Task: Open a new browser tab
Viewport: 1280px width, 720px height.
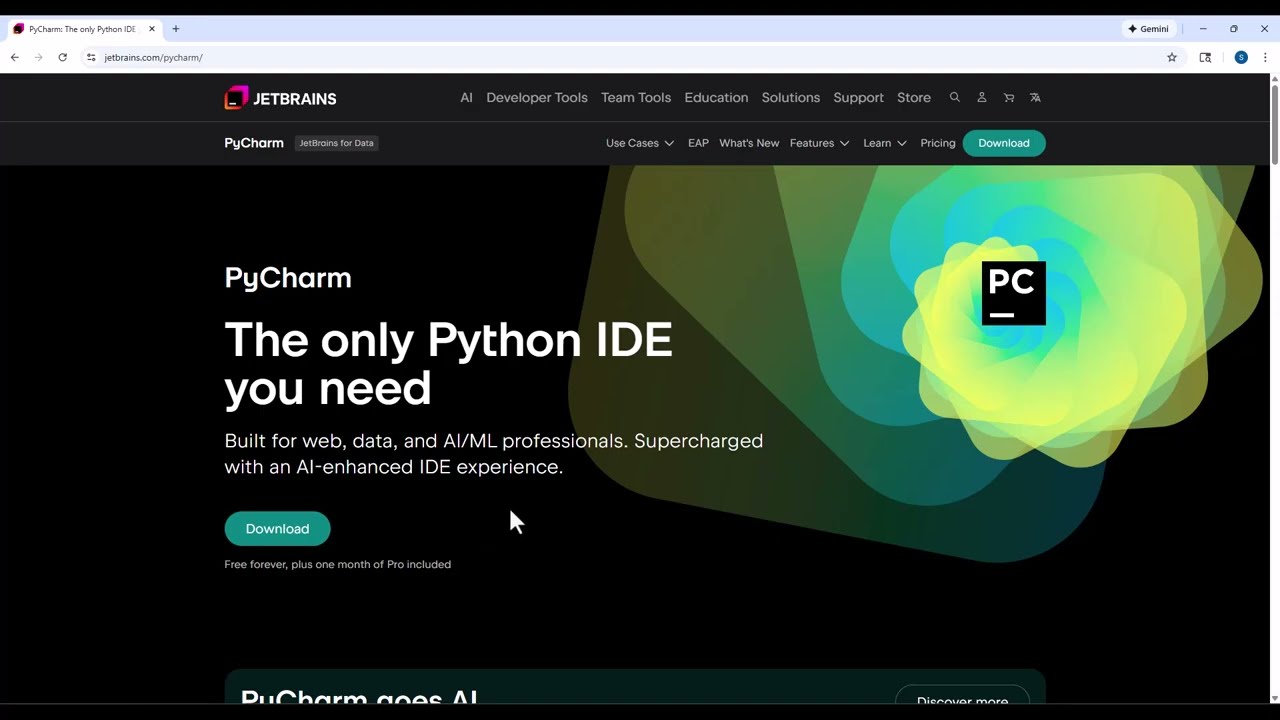Action: click(x=176, y=29)
